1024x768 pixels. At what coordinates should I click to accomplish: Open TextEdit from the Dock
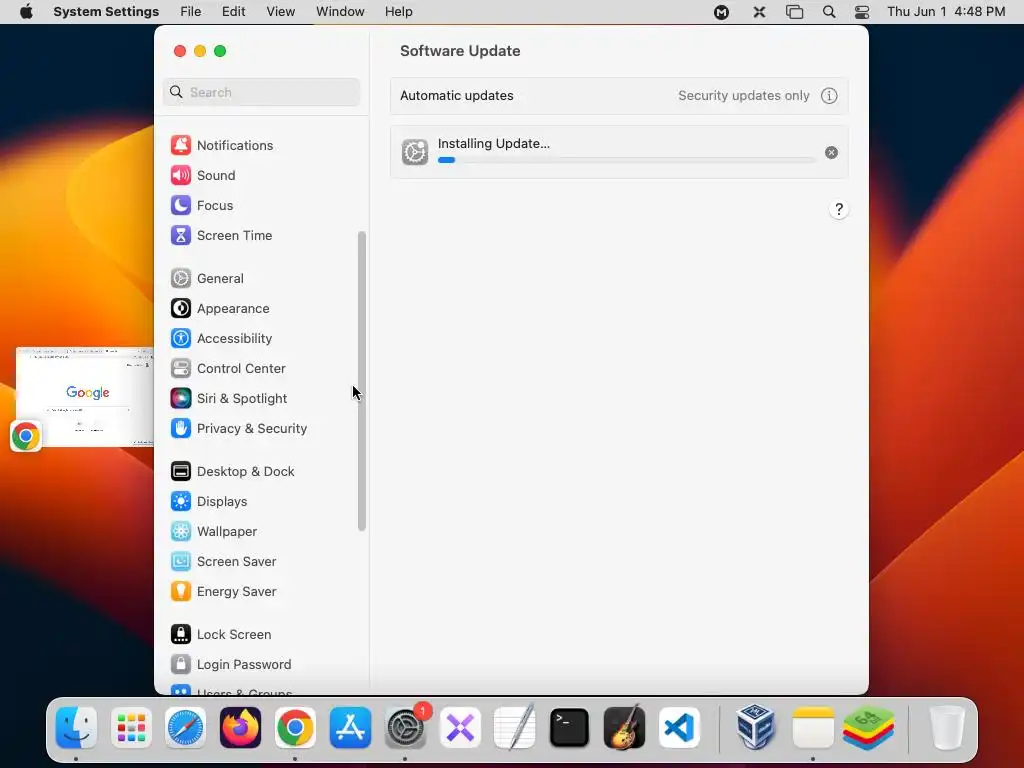[x=515, y=728]
